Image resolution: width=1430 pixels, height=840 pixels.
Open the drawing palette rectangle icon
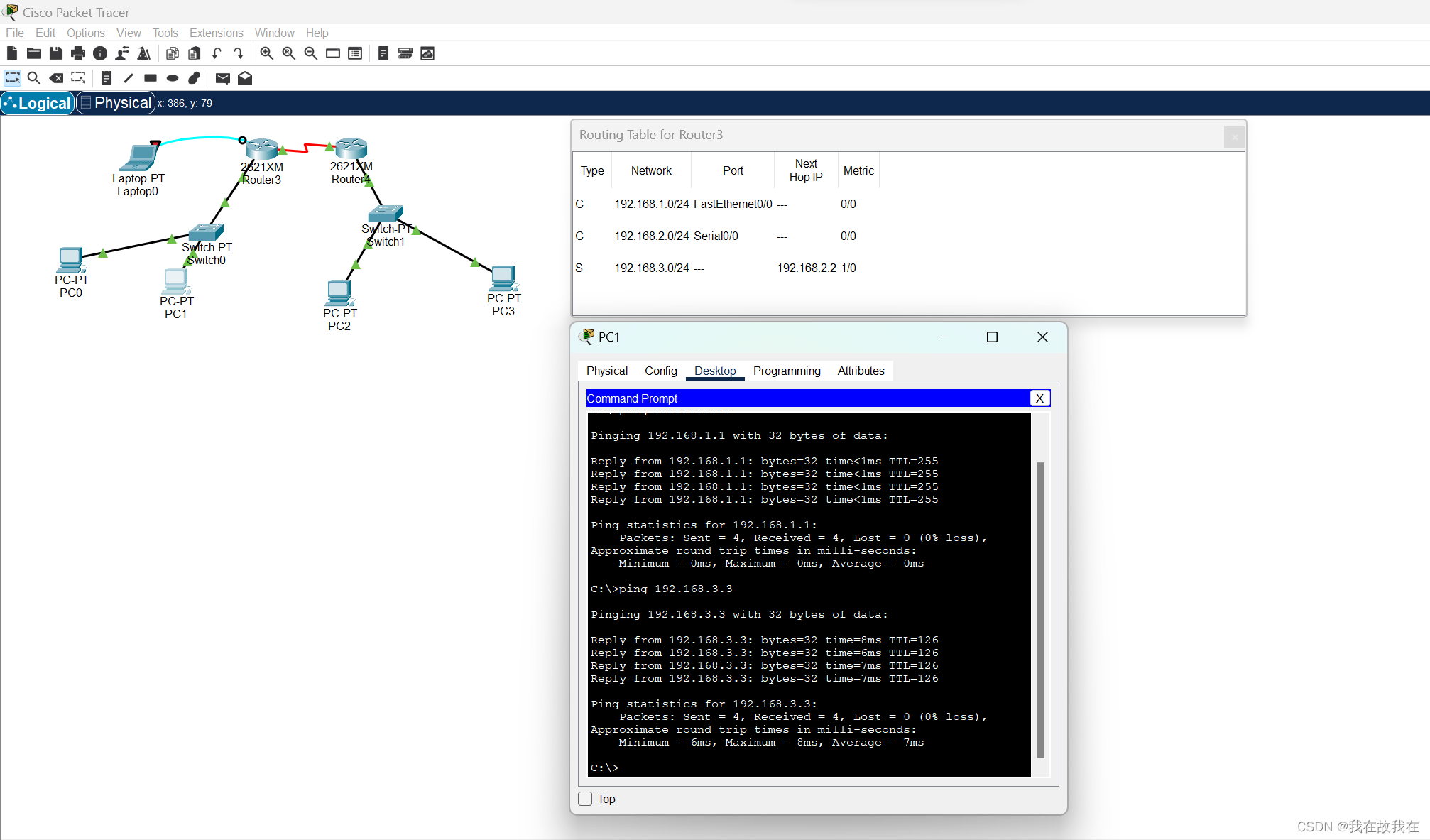click(333, 53)
